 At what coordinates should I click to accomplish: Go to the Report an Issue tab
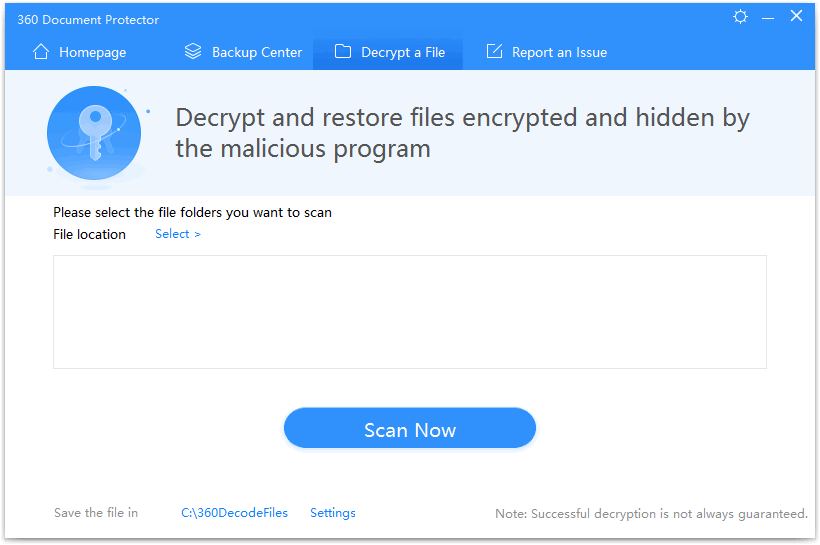[x=559, y=53]
